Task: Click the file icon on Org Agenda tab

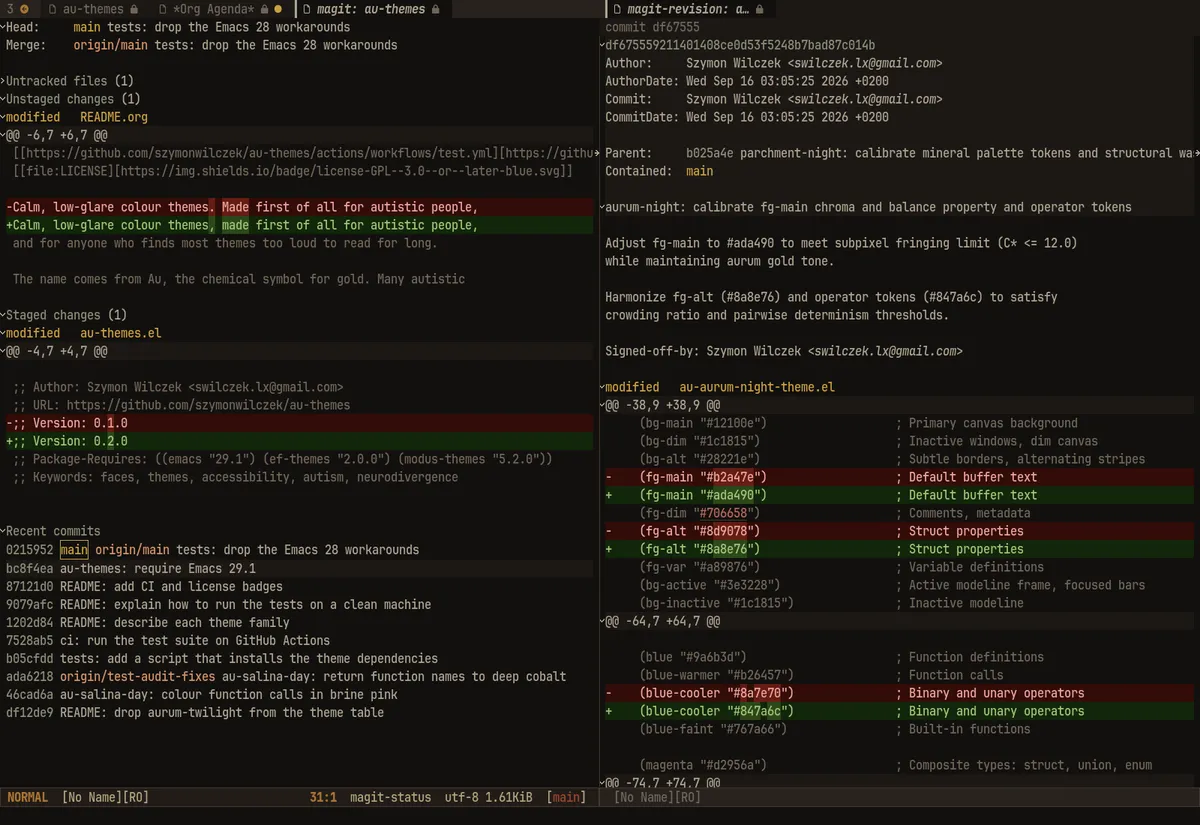Action: coord(163,9)
